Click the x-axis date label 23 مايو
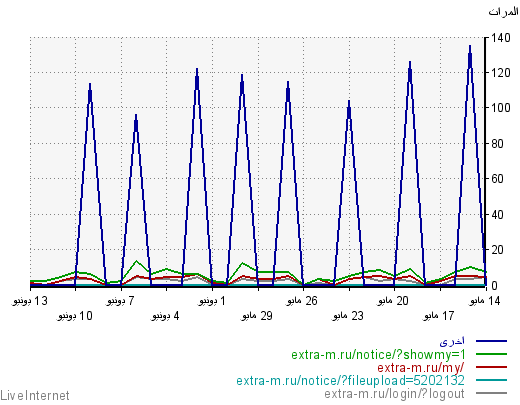 pyautogui.click(x=348, y=315)
